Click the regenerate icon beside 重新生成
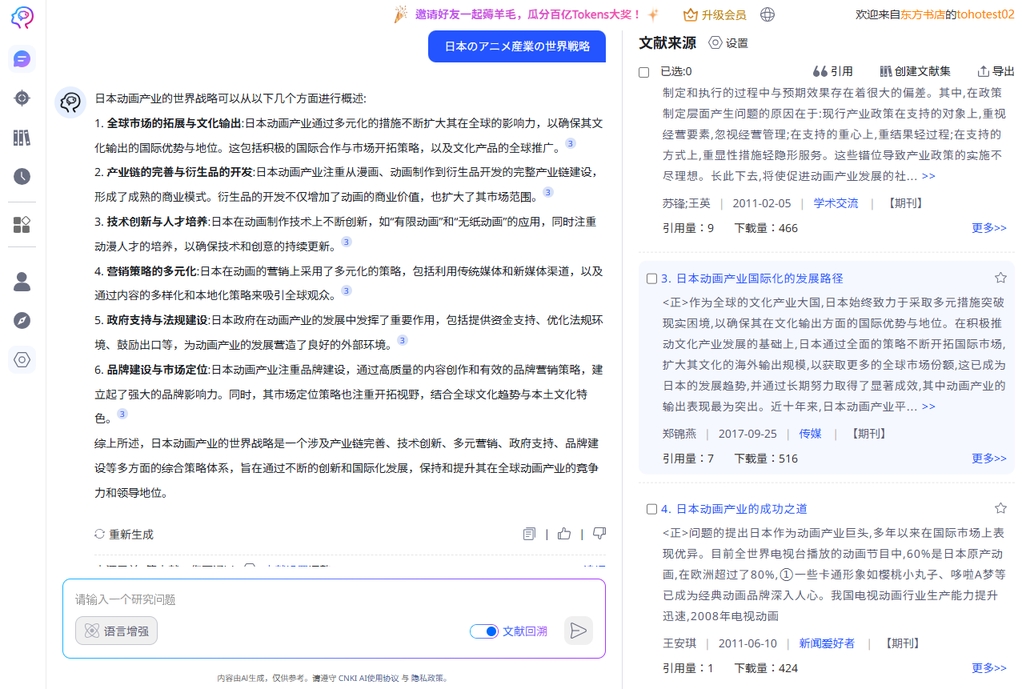 tap(100, 534)
